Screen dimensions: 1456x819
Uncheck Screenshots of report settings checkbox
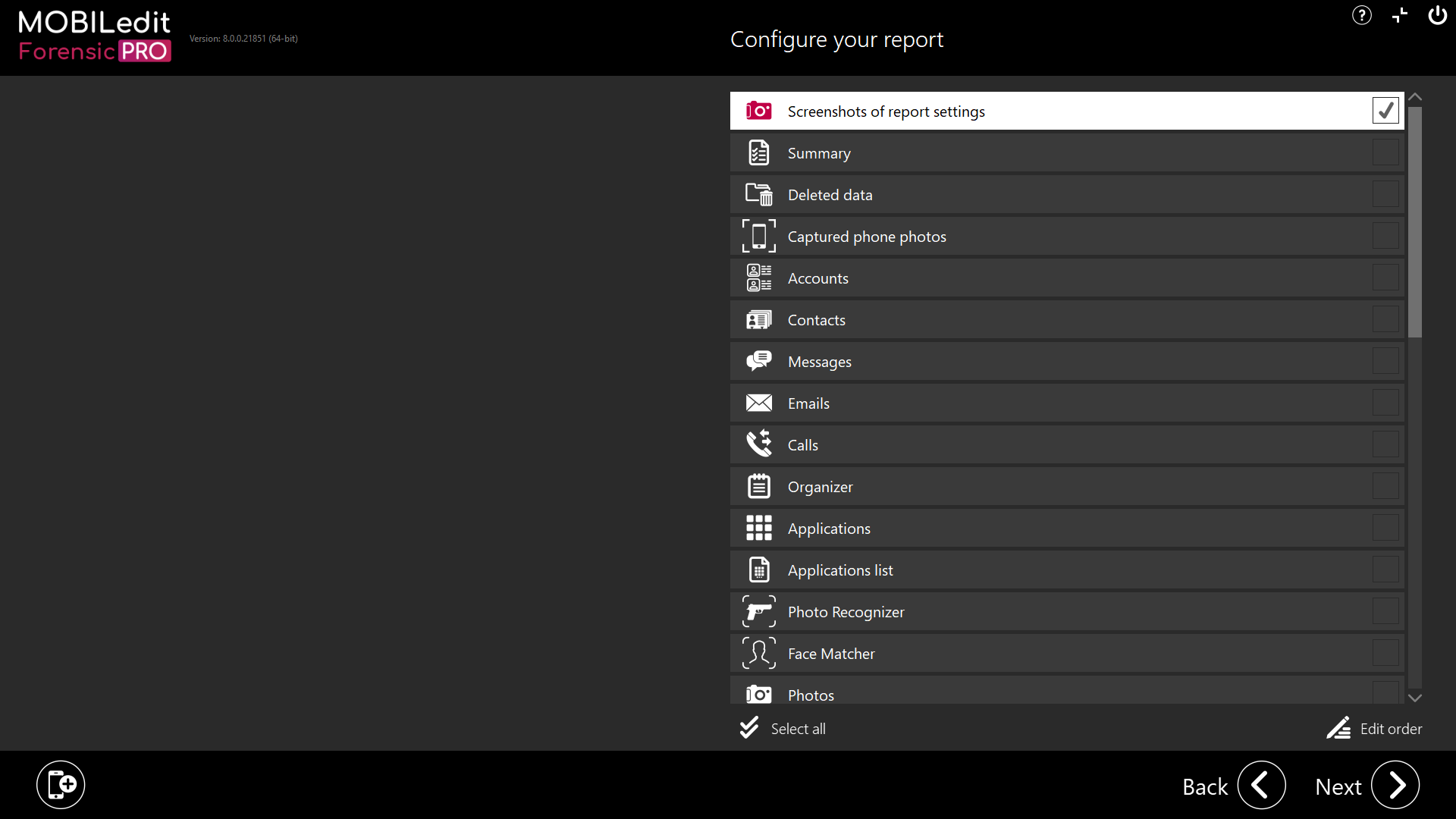[1385, 111]
